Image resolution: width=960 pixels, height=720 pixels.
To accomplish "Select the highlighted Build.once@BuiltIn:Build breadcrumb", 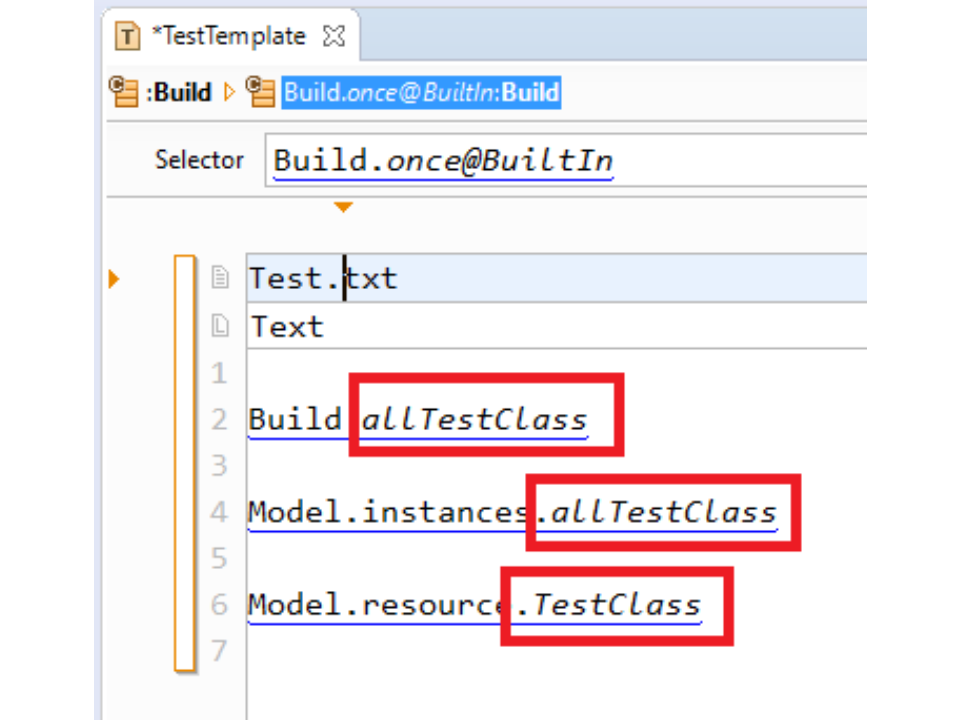I will [x=421, y=93].
